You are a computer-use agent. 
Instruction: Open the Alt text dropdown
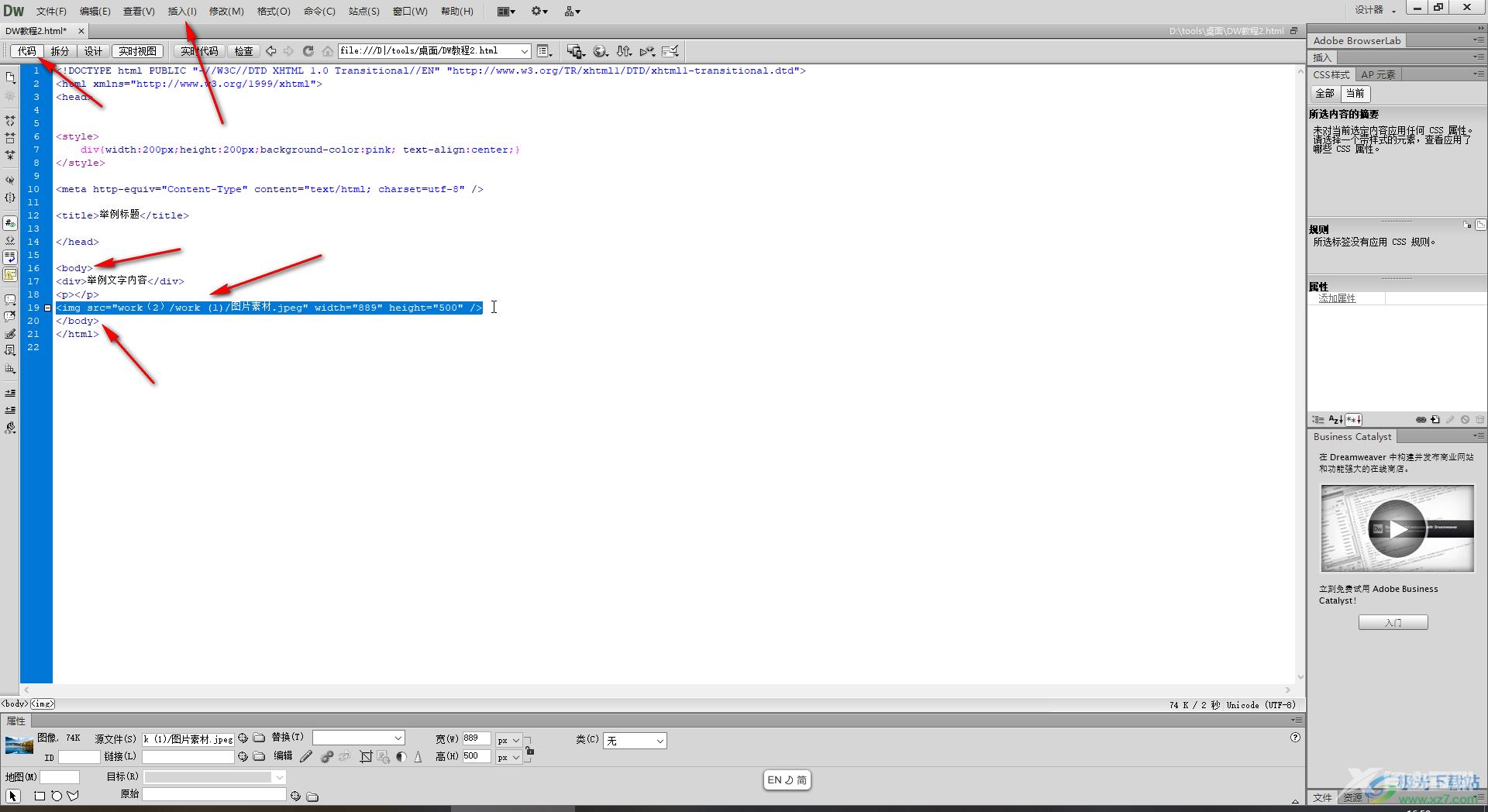coord(398,738)
